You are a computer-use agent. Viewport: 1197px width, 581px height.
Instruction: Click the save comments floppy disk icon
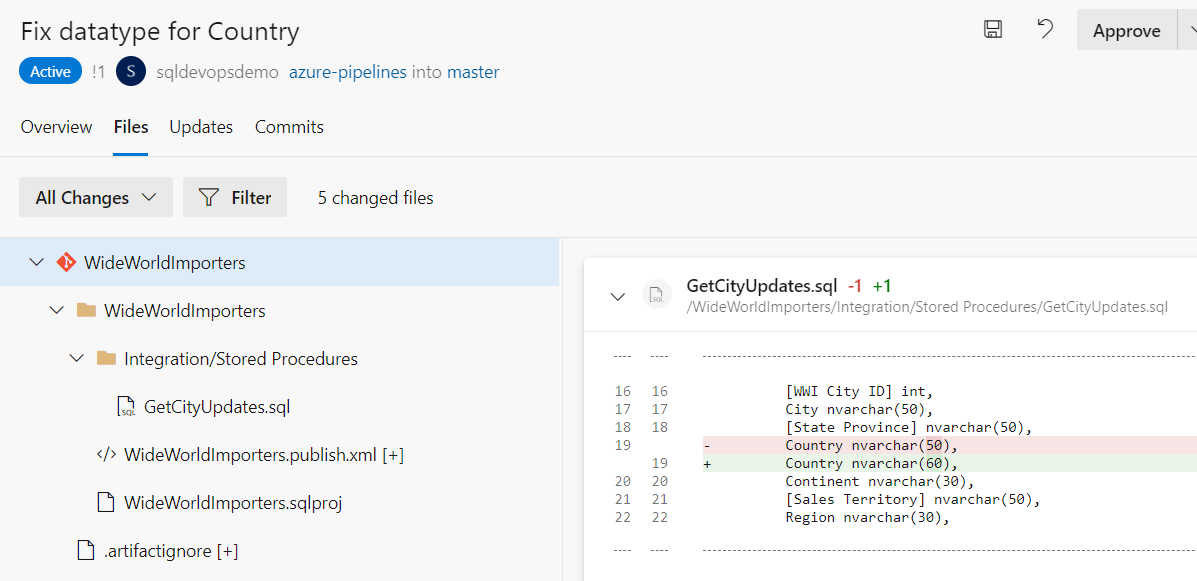coord(992,30)
